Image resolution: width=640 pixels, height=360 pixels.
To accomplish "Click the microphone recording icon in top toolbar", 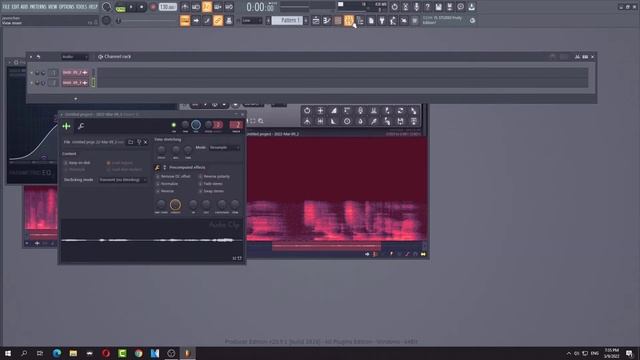I will point(416,7).
